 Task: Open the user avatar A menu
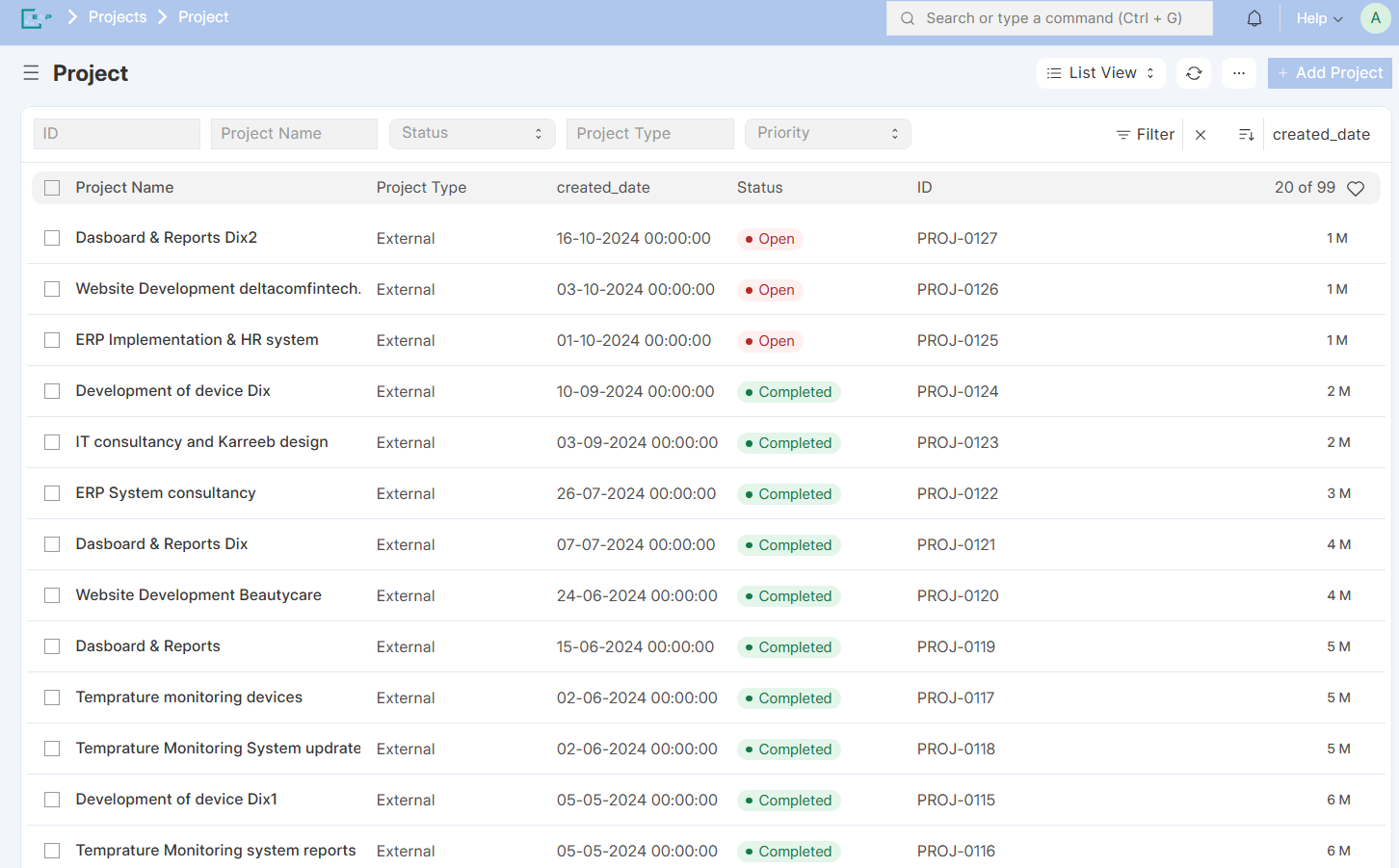[1375, 18]
